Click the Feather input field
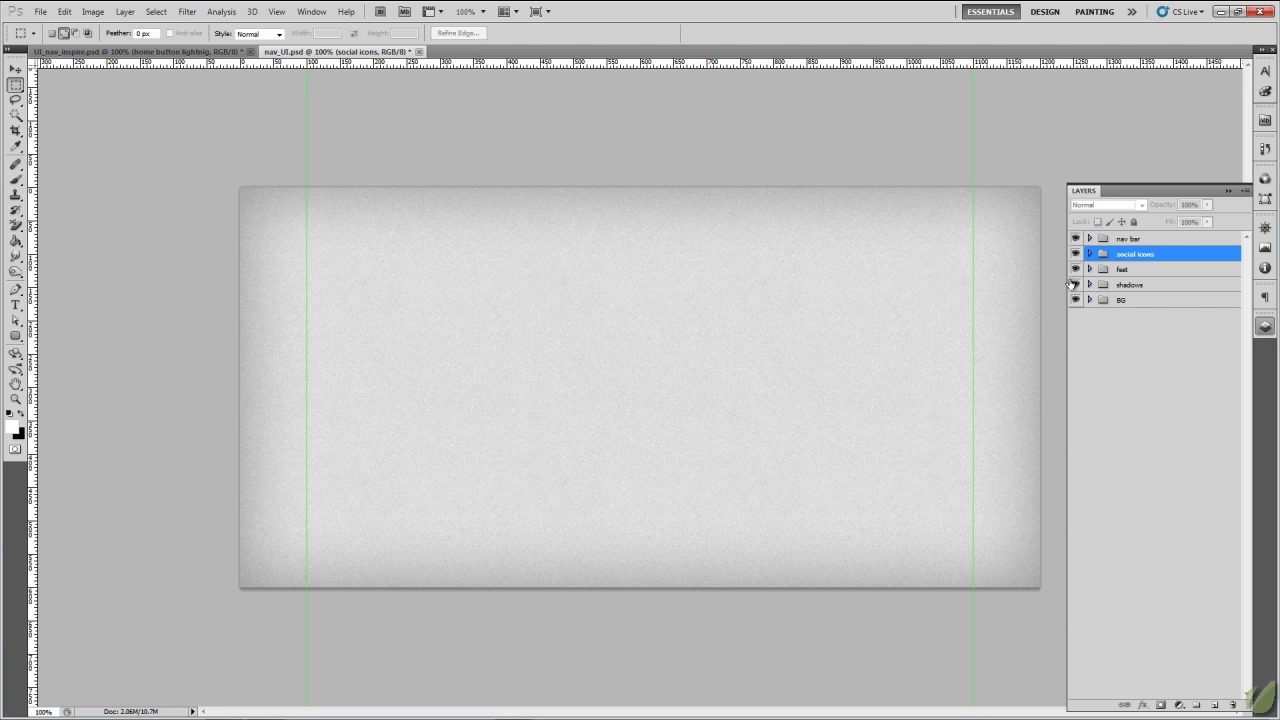This screenshot has width=1280, height=720. tap(148, 34)
